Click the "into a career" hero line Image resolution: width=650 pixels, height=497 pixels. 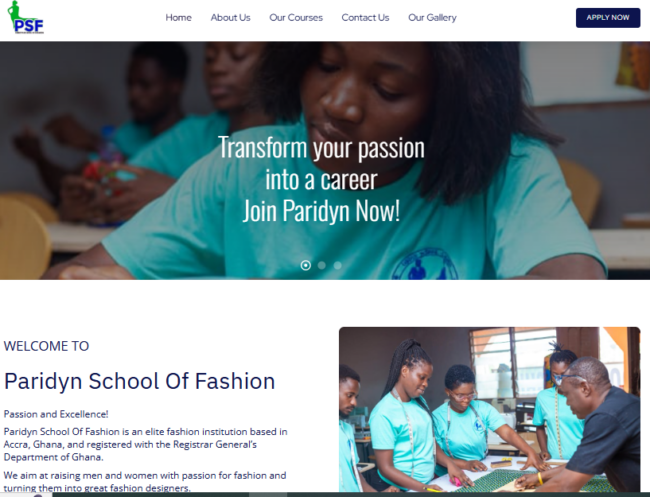tap(321, 179)
